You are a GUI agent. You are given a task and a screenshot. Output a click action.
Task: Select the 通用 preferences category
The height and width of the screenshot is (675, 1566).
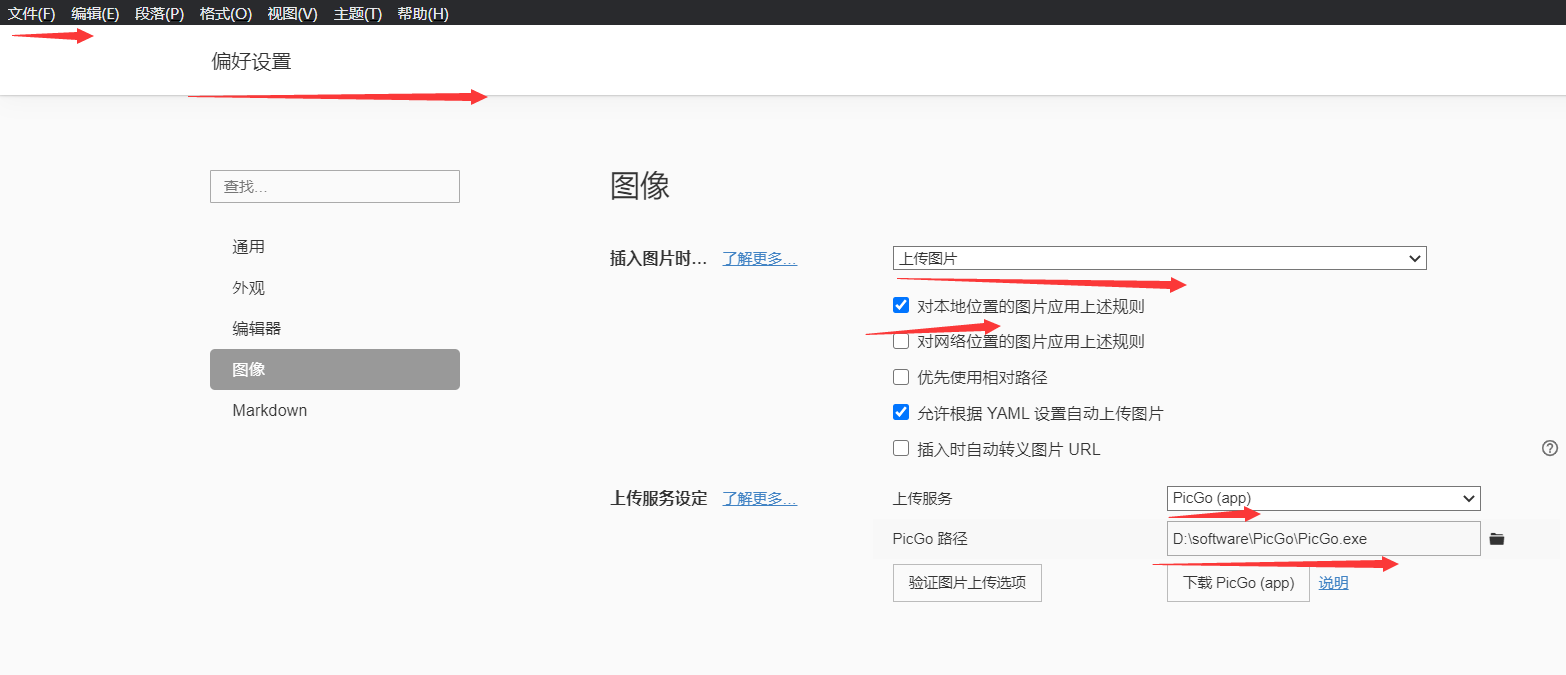pyautogui.click(x=335, y=247)
